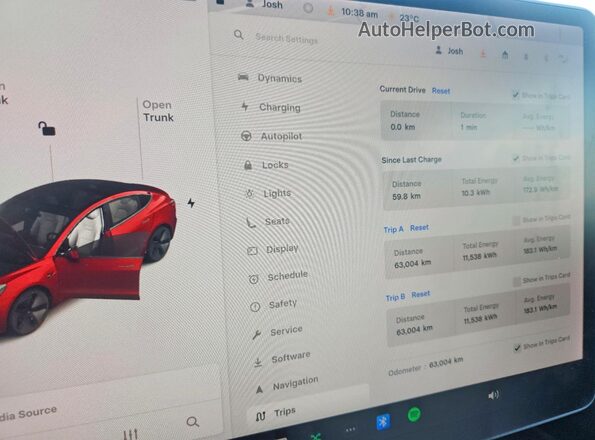Open Josh profile in settings header
The width and height of the screenshot is (595, 440).
(x=449, y=51)
